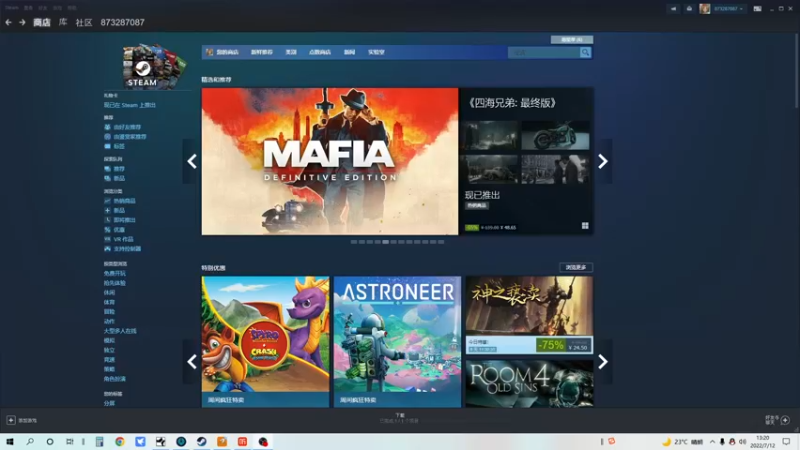Show hidden system tray icons chevron

pyautogui.click(x=712, y=441)
